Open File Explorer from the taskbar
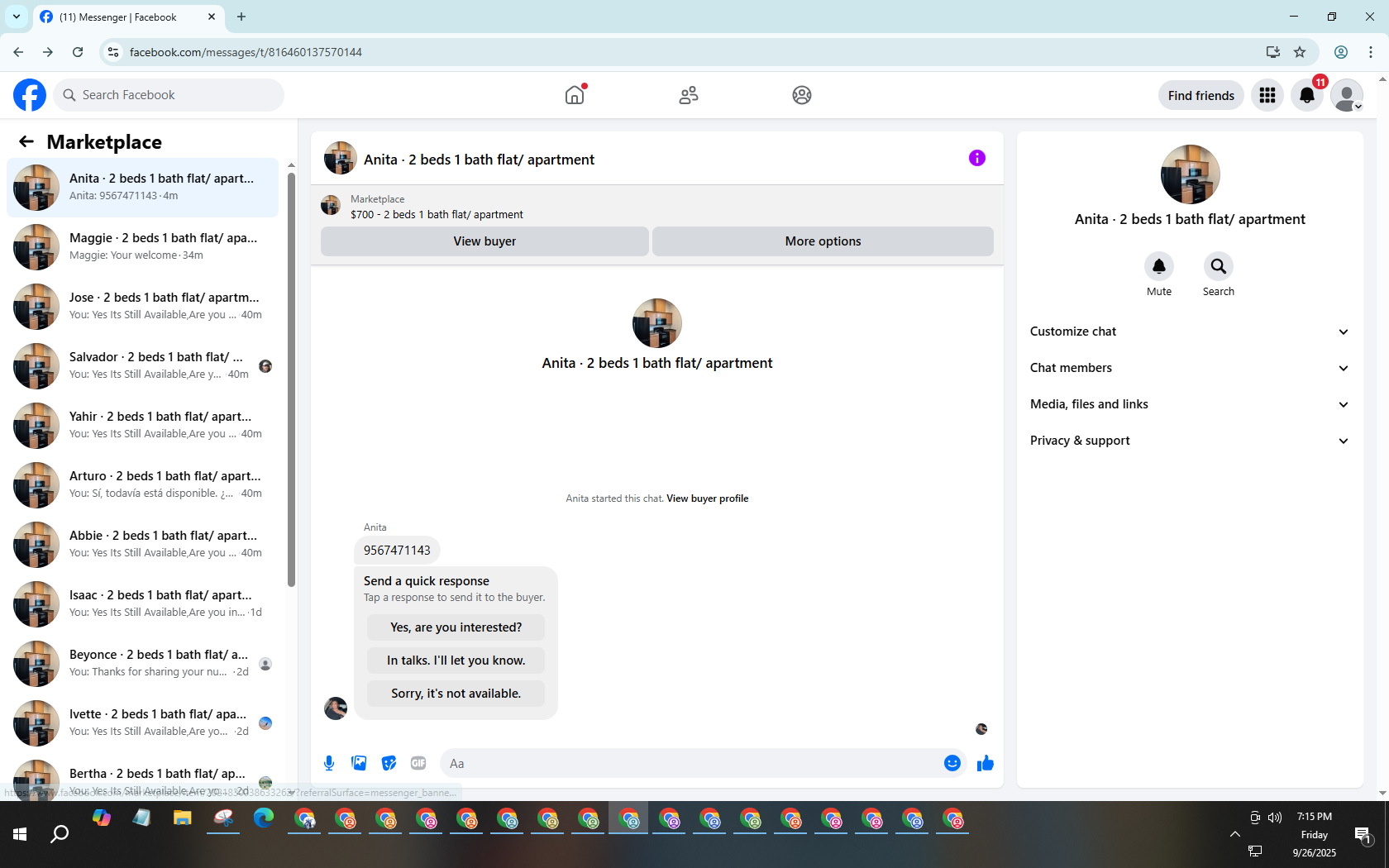The image size is (1389, 868). pyautogui.click(x=182, y=819)
